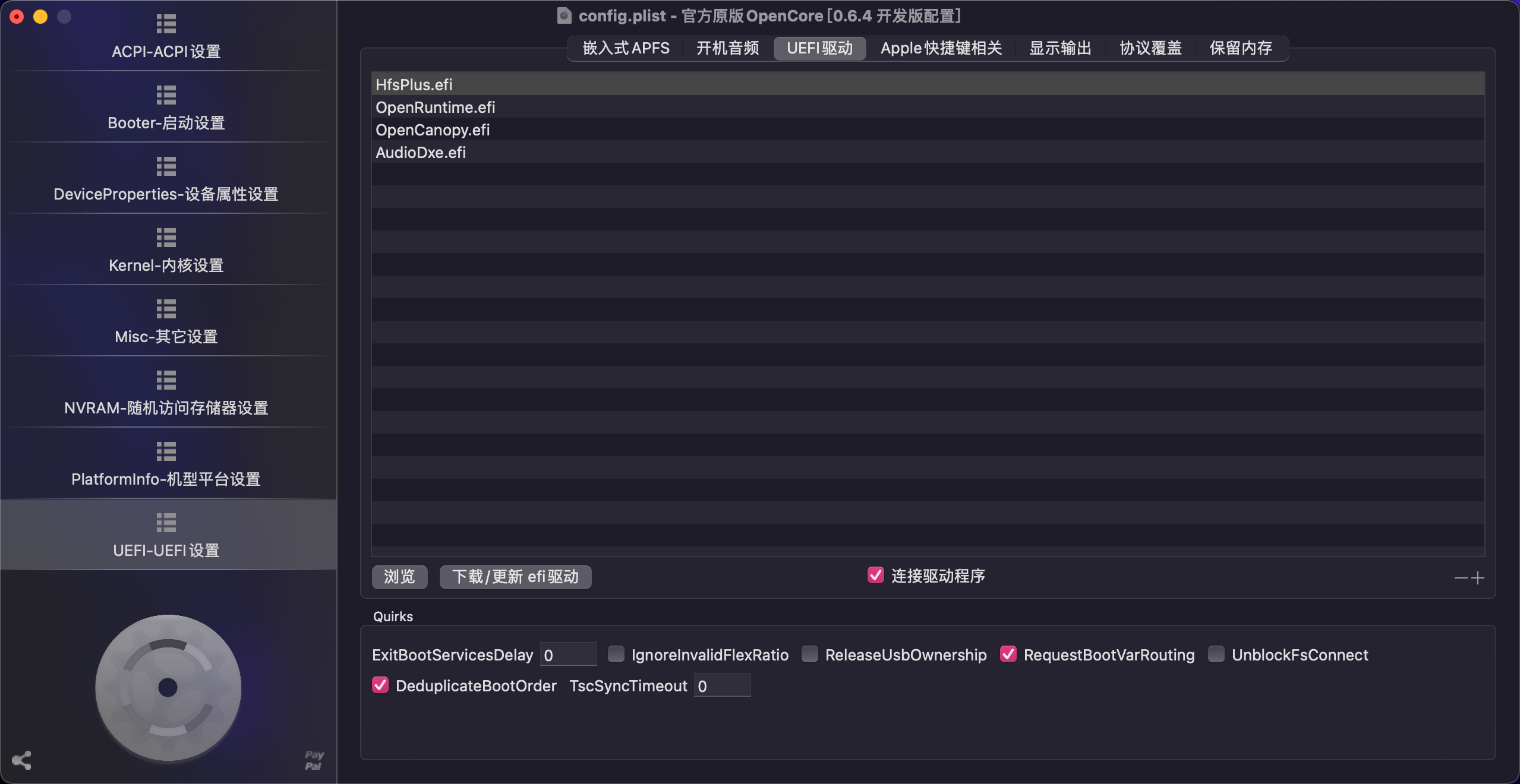The width and height of the screenshot is (1520, 784).
Task: Open the ACPI settings list icon
Action: coord(166,24)
